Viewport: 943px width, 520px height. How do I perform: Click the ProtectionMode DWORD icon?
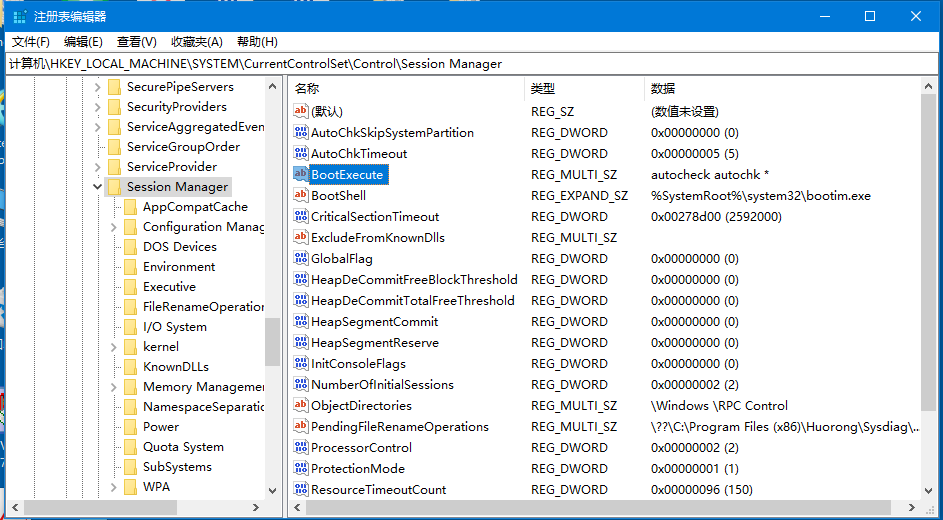(301, 468)
